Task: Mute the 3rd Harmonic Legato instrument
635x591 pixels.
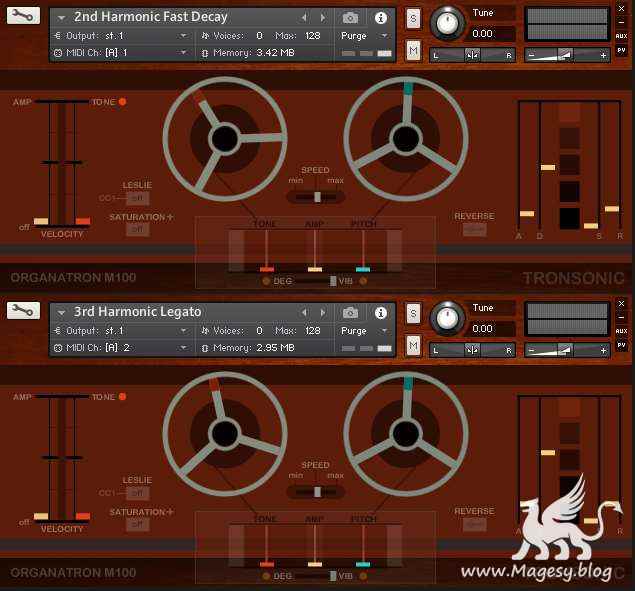Action: [413, 345]
